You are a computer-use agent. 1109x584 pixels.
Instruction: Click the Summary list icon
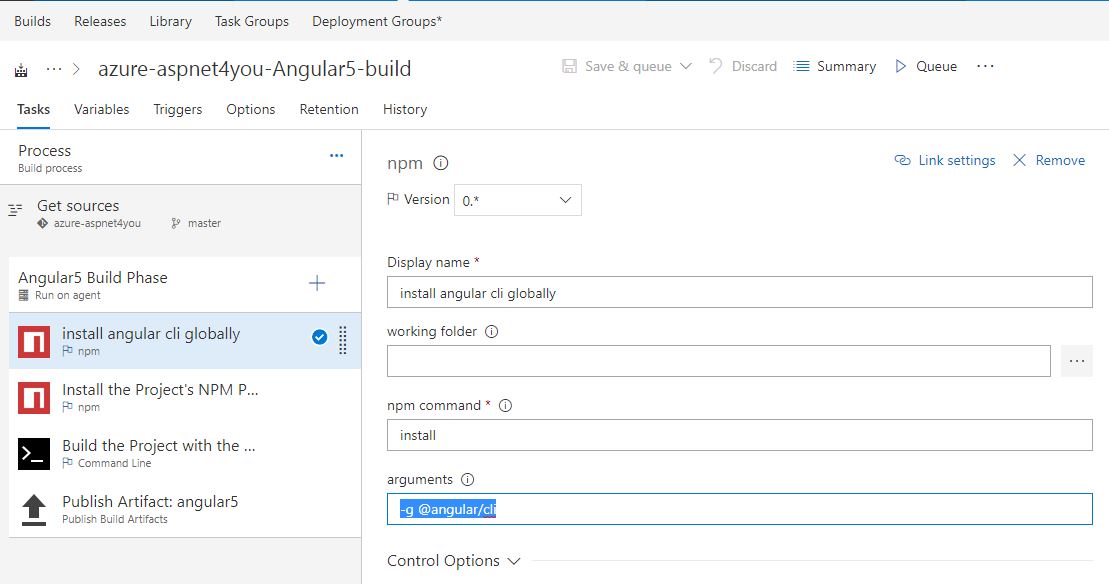801,66
